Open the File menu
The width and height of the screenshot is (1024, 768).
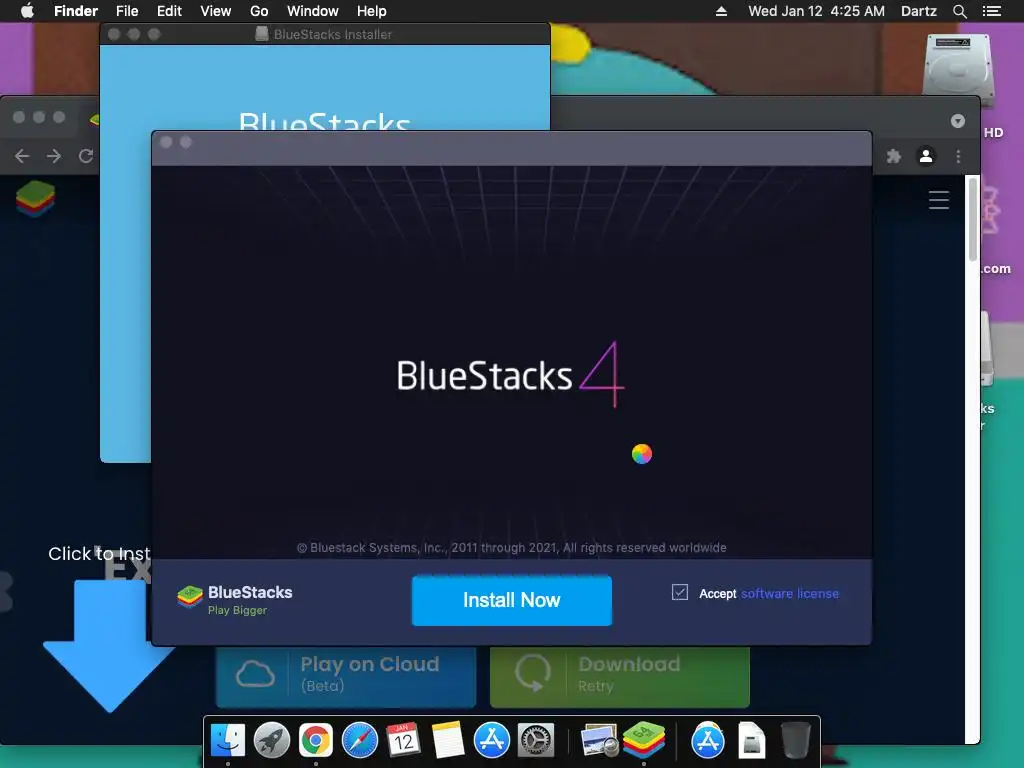point(127,11)
